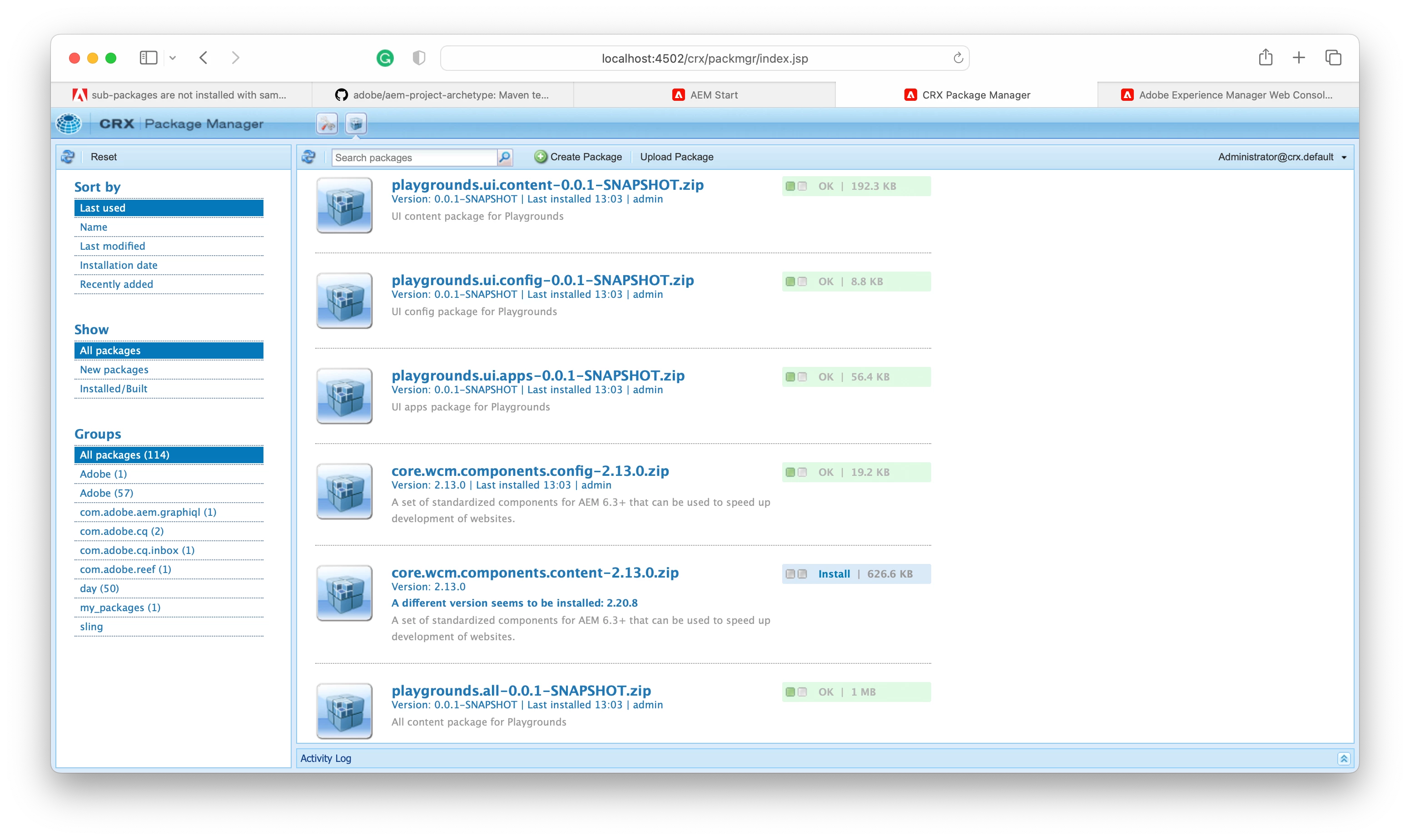Click the green plus Create Package icon
The image size is (1410, 840).
click(541, 157)
